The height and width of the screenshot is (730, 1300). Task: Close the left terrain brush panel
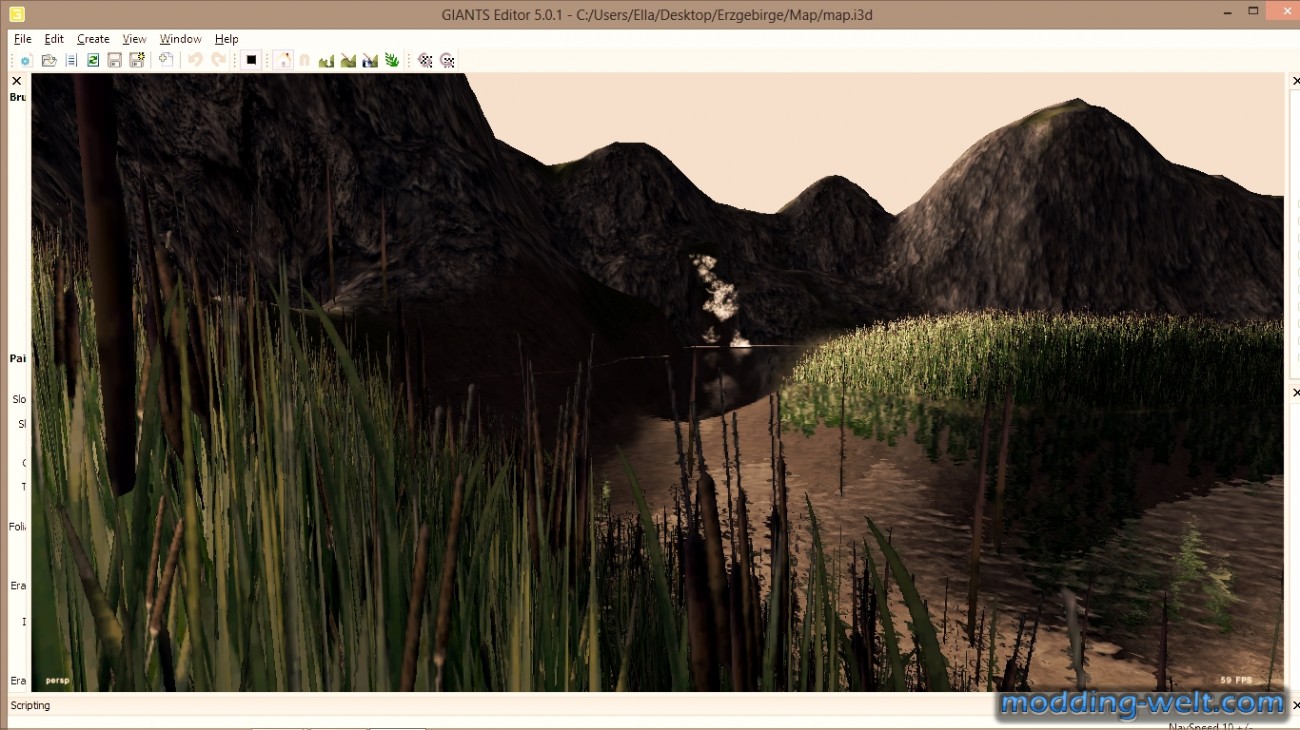tap(16, 81)
